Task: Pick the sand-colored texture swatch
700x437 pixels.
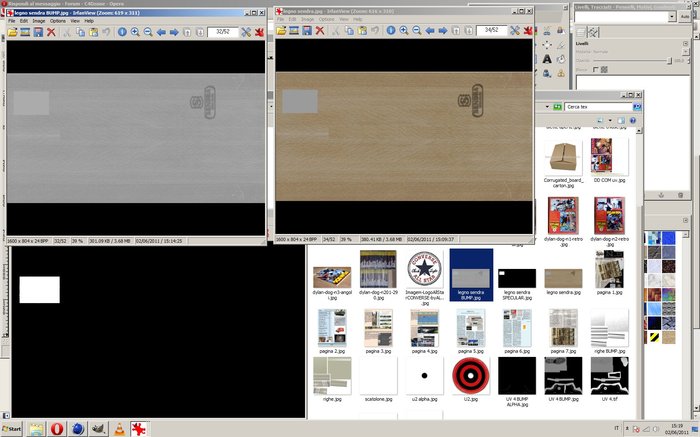Action: click(x=668, y=337)
